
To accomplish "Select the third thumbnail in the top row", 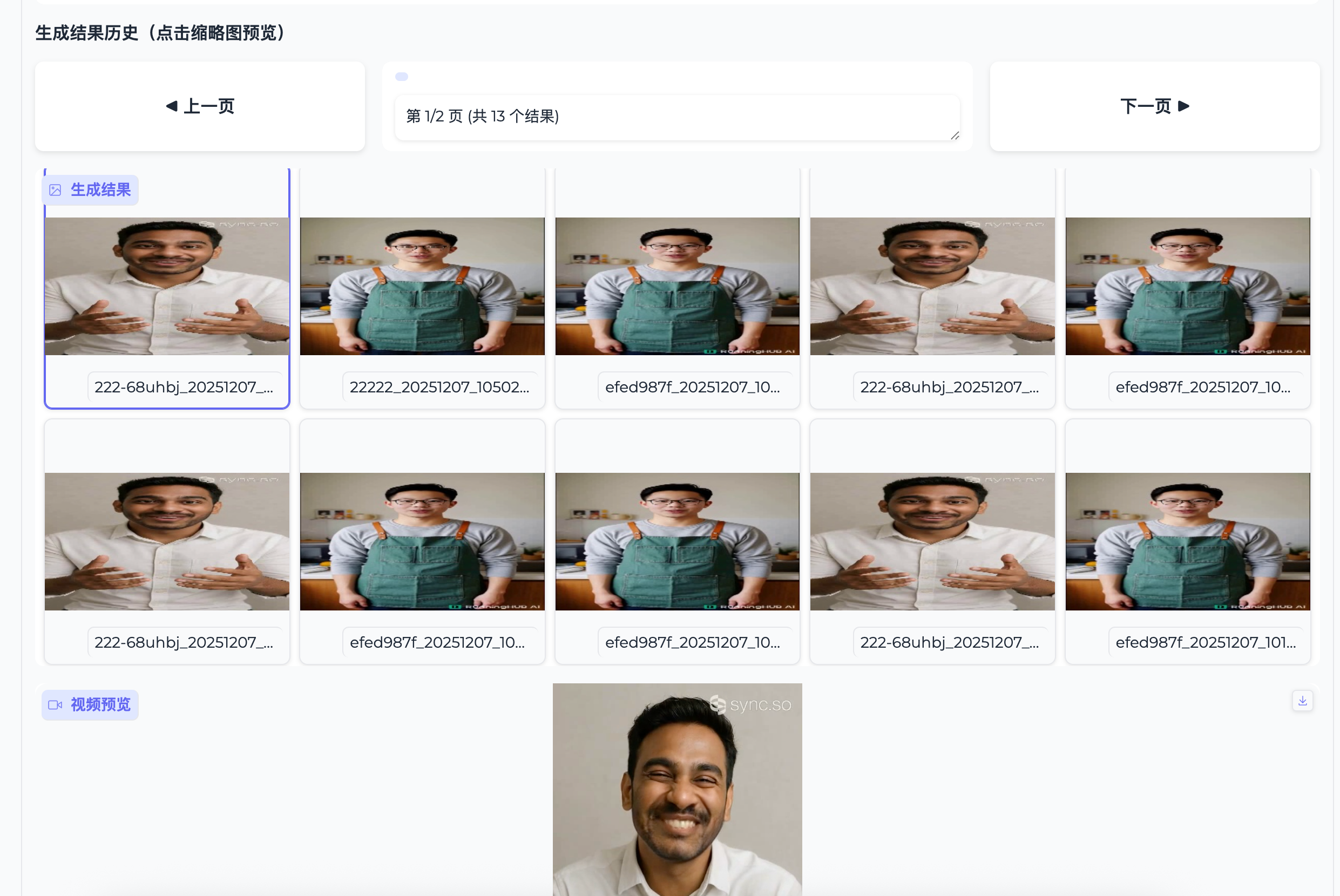I will 677,286.
